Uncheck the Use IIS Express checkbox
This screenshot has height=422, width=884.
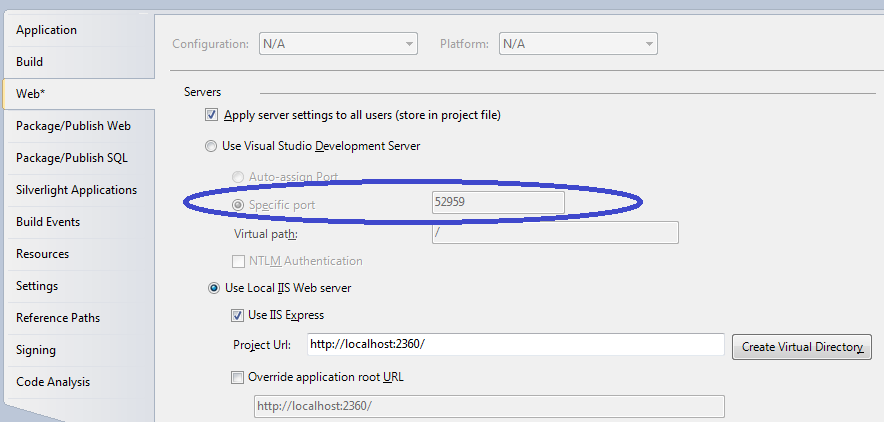click(x=237, y=315)
